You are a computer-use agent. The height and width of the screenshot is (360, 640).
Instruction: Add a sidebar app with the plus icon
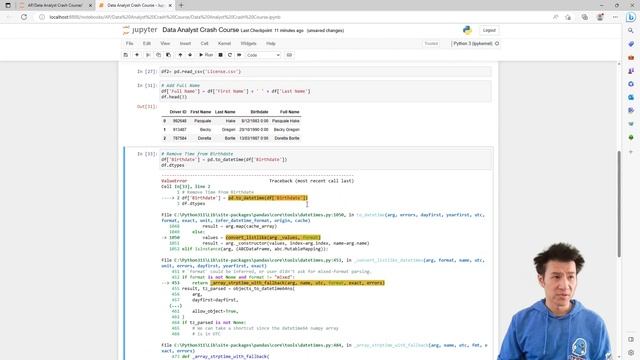tap(631, 152)
